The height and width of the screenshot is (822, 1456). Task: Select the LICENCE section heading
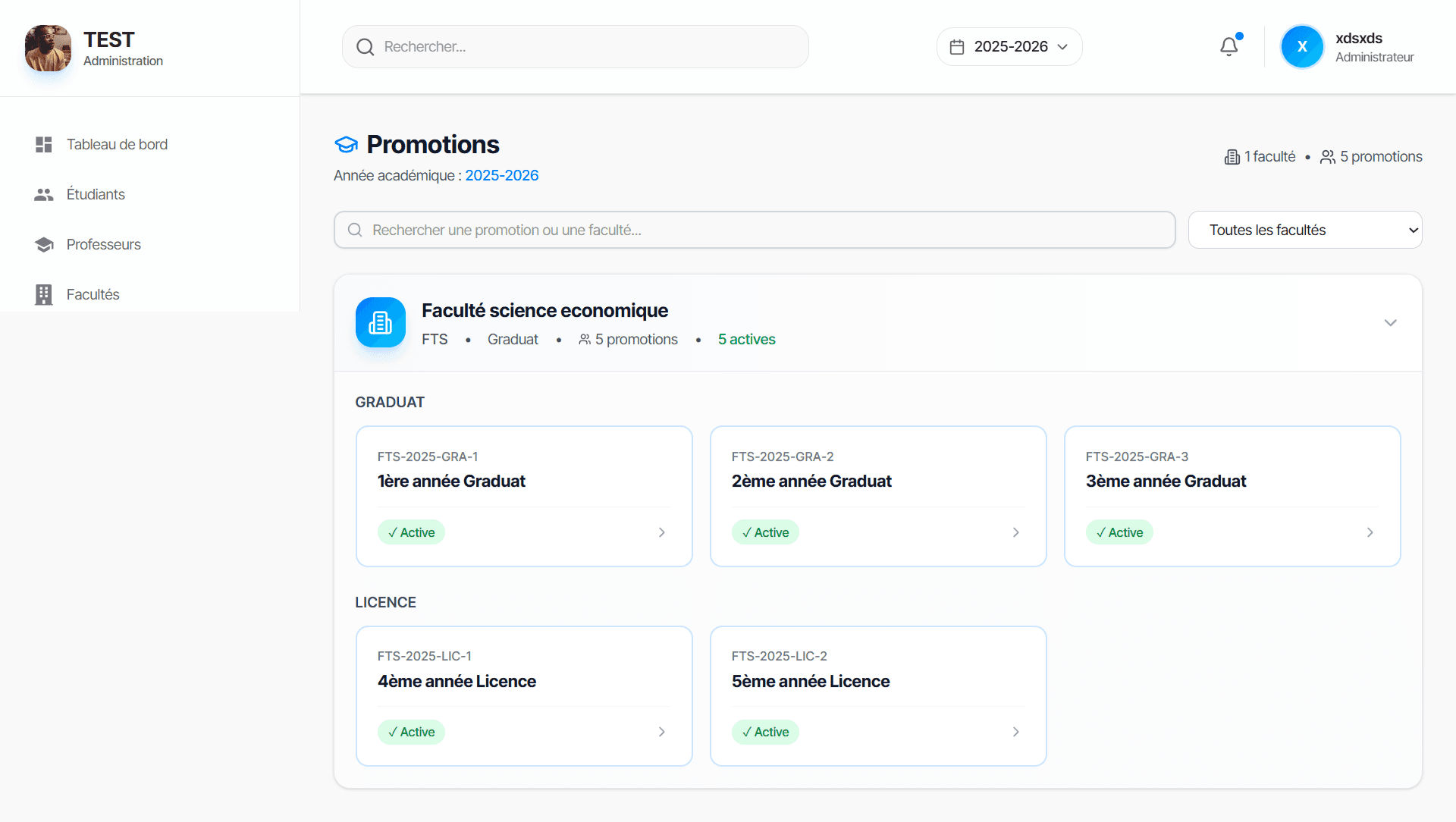point(386,602)
